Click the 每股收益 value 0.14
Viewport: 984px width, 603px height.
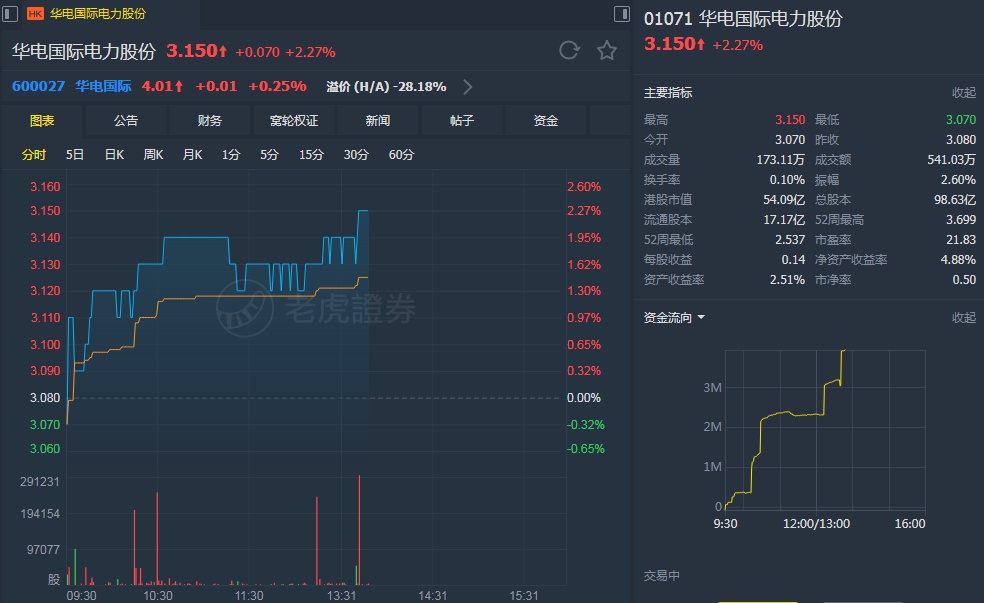pyautogui.click(x=793, y=259)
